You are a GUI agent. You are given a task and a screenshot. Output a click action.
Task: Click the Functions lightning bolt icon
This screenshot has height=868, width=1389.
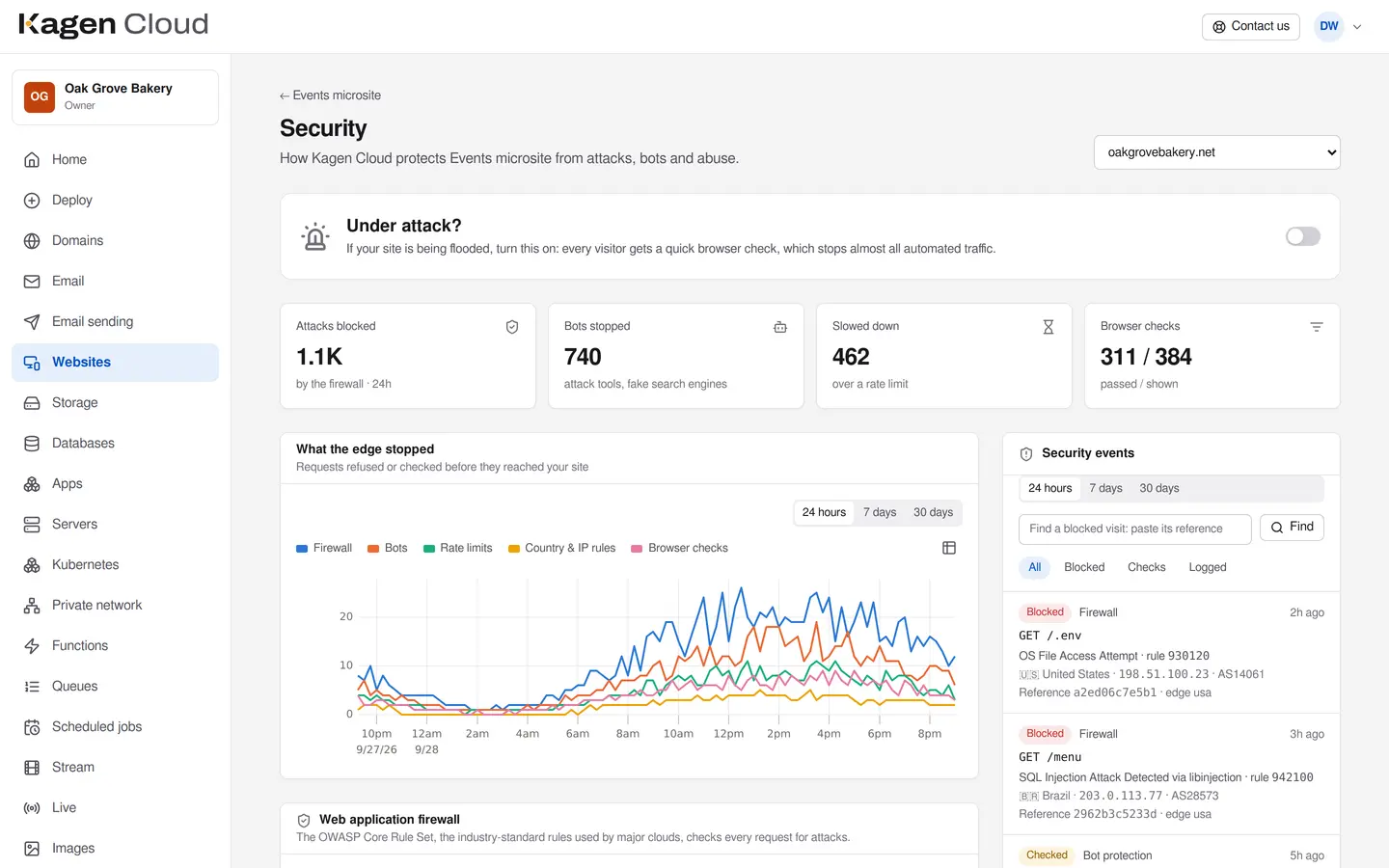point(32,646)
